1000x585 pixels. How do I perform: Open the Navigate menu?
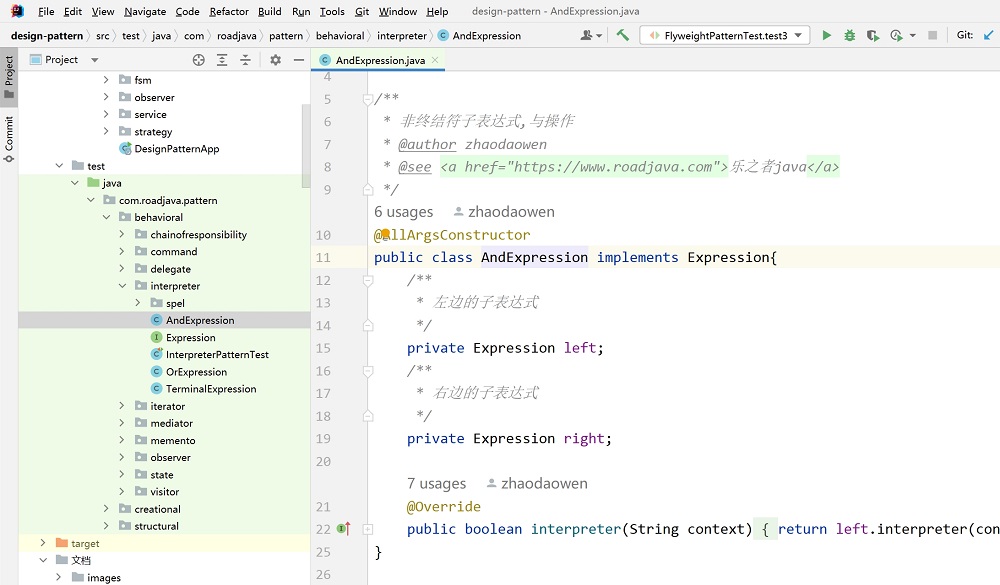145,11
